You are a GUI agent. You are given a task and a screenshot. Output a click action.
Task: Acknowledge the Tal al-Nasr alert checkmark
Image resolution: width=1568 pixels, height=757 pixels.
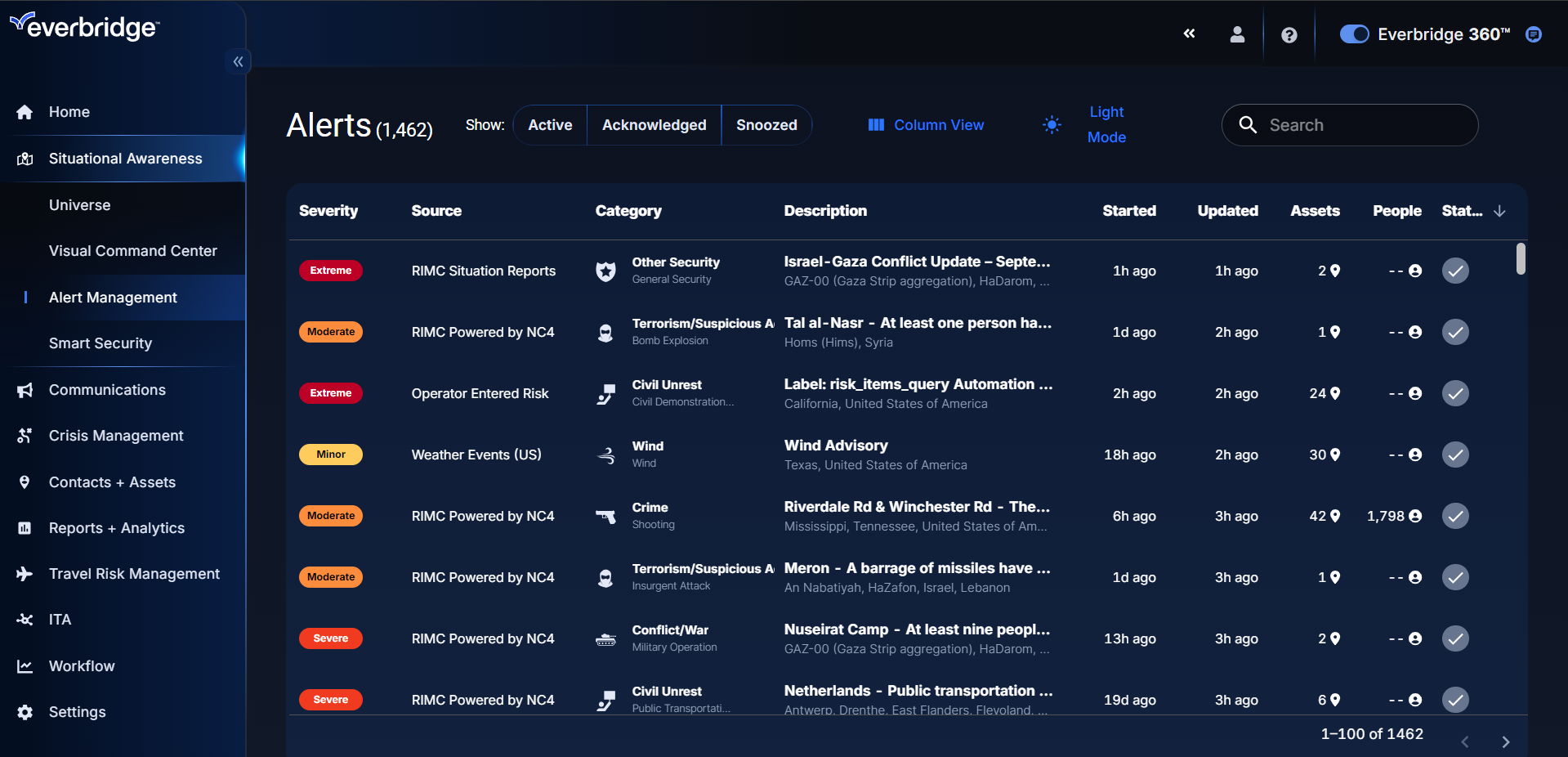(1455, 332)
